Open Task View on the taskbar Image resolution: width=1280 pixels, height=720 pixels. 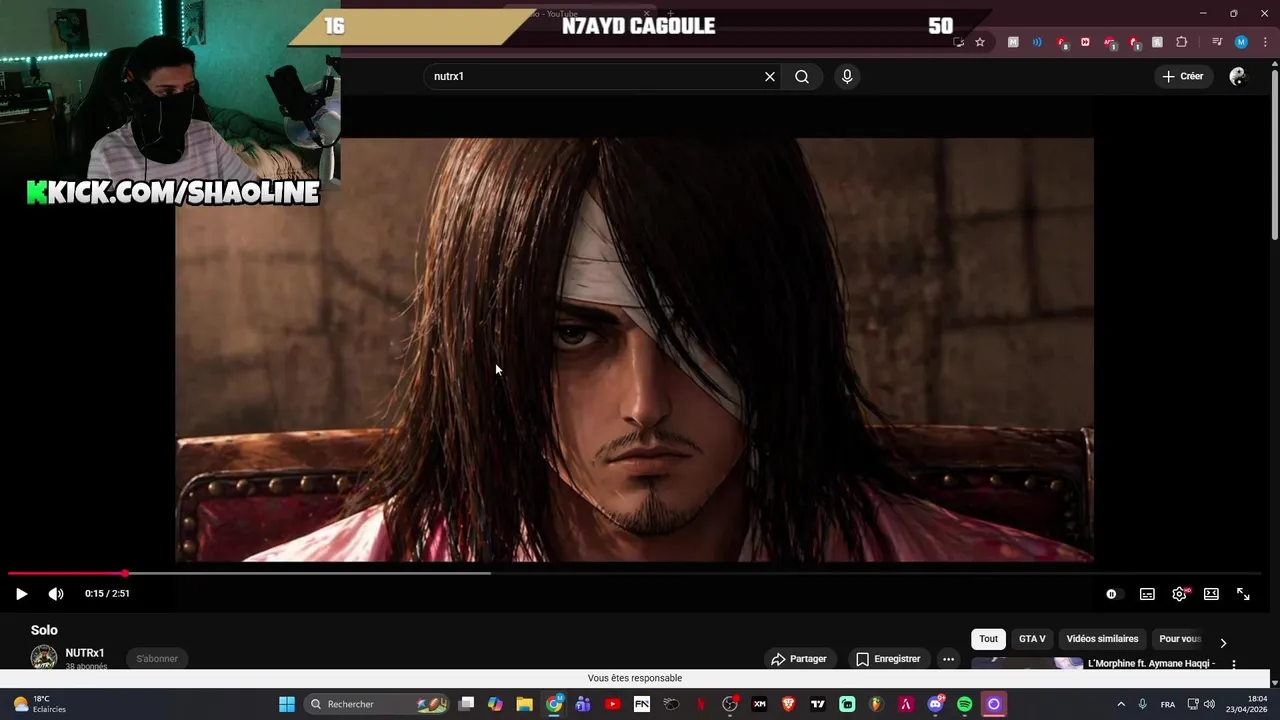click(x=466, y=704)
